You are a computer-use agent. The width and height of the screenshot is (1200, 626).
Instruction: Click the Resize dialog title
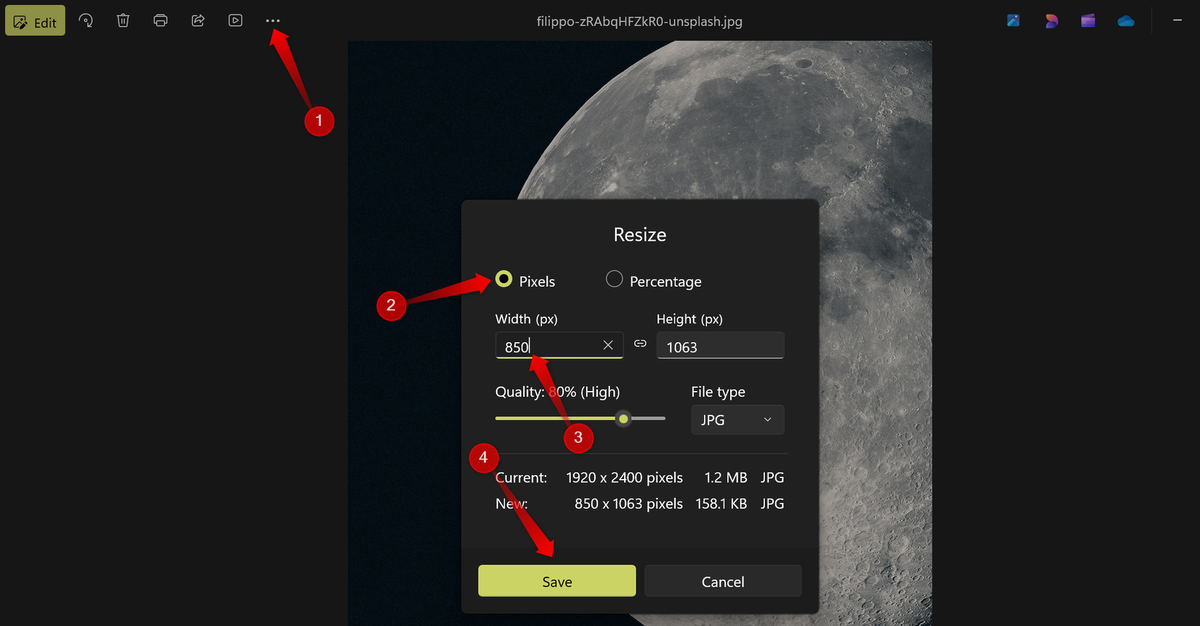click(x=640, y=235)
